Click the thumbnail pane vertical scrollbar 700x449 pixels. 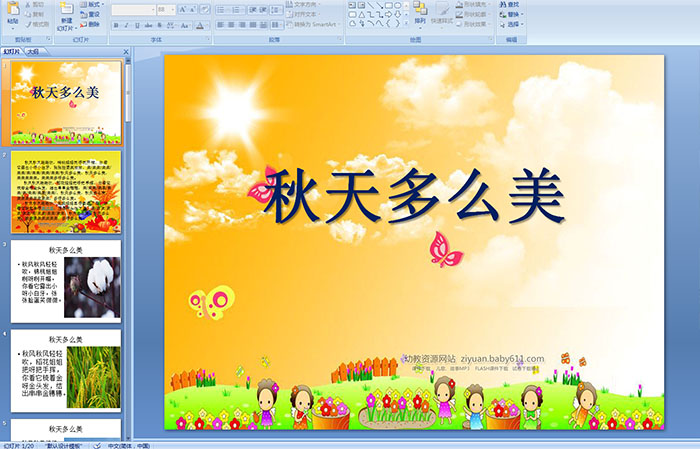point(129,250)
